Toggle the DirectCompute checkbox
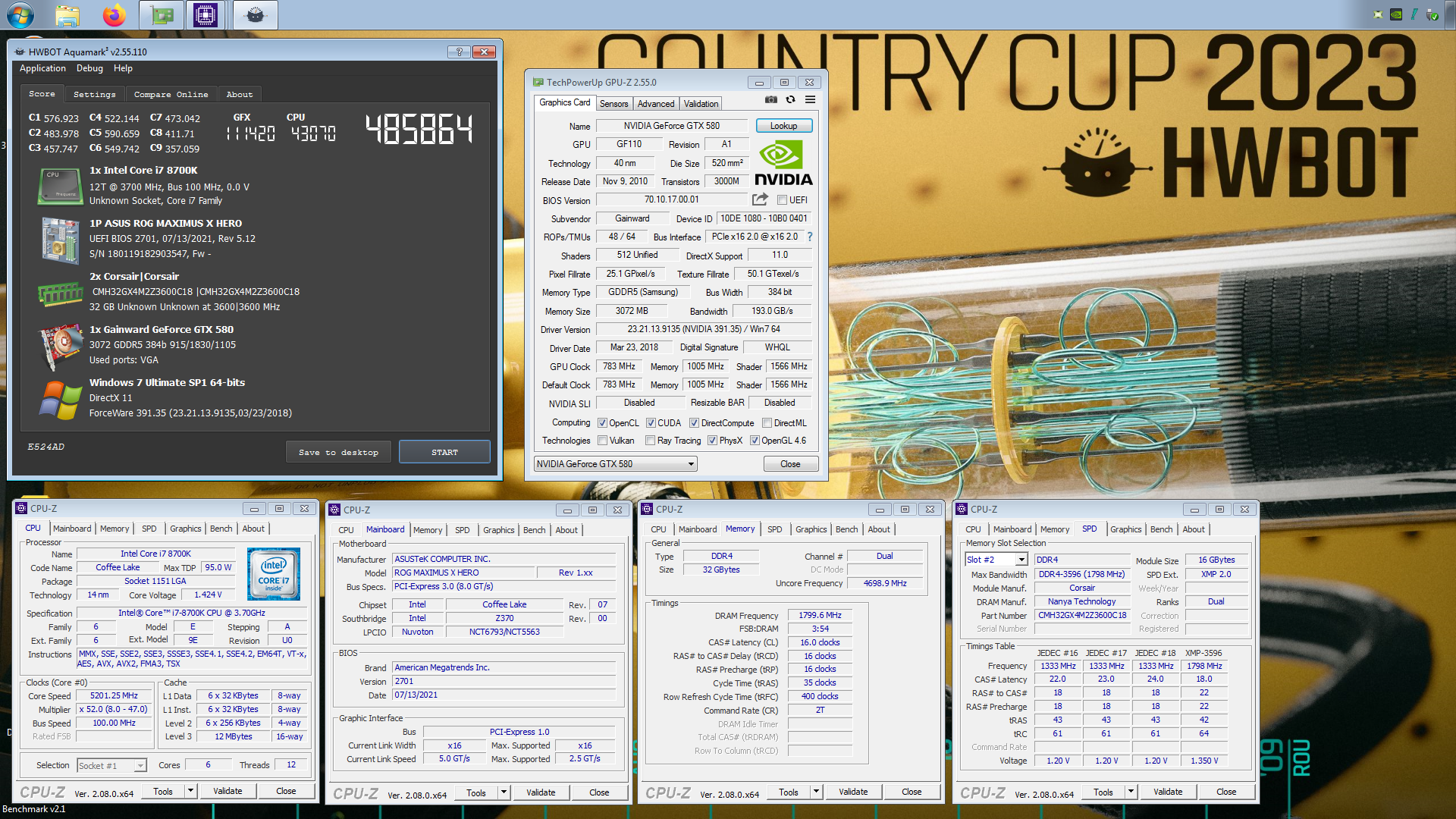Screen dimensions: 1456x819 coord(694,423)
